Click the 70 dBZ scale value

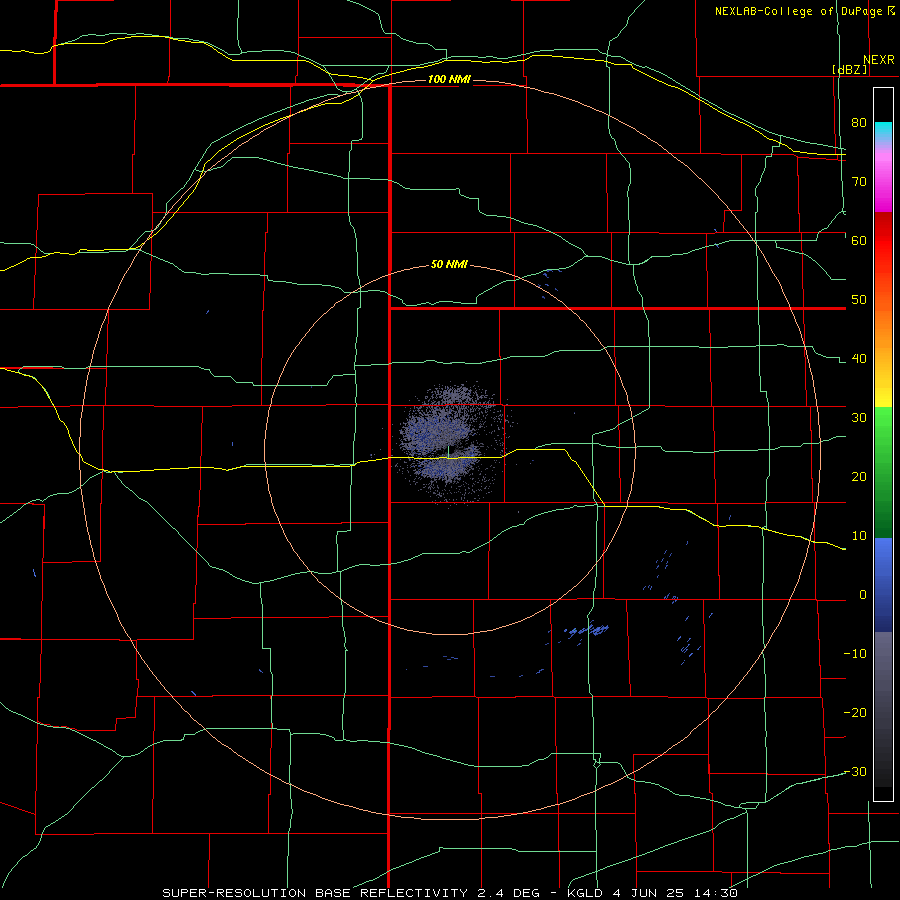pos(859,182)
